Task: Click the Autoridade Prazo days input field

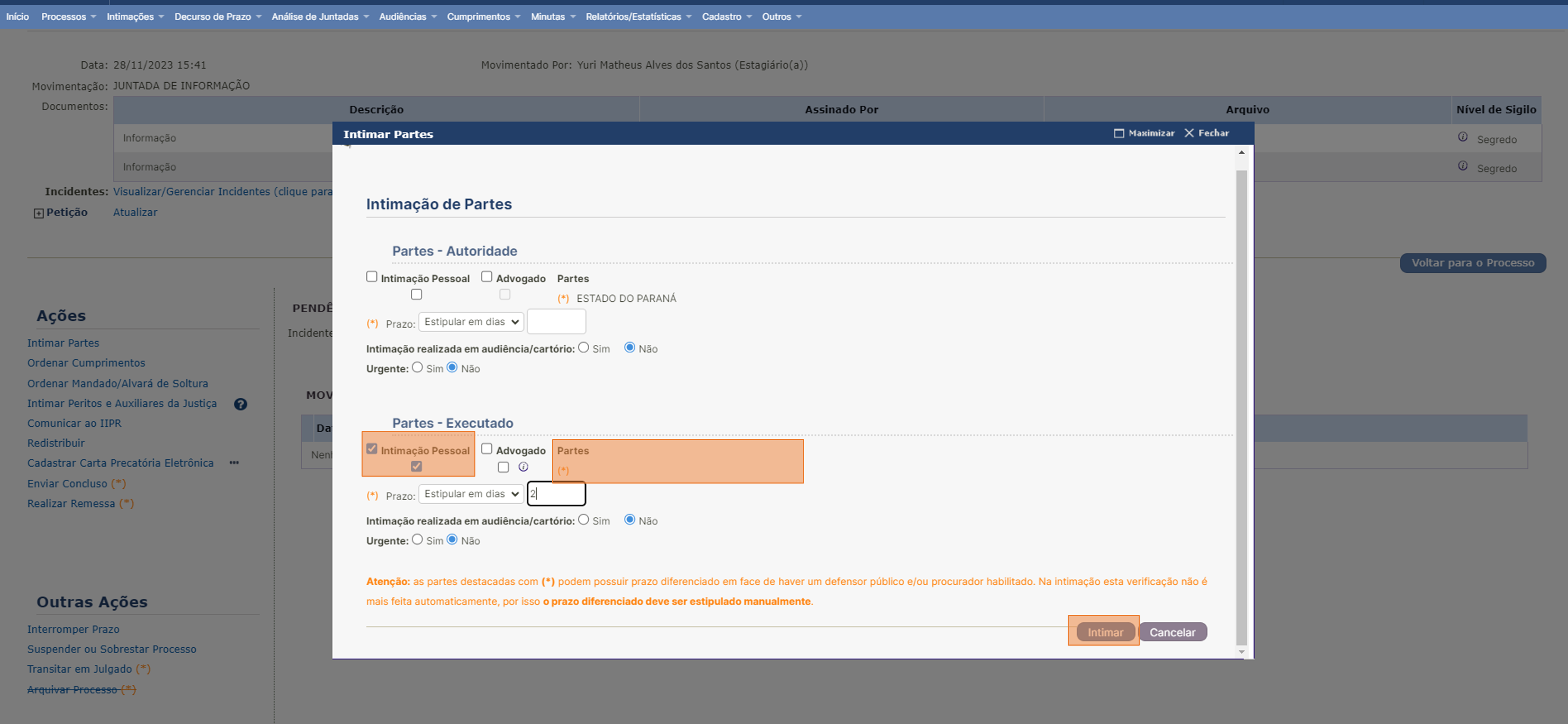Action: coord(556,321)
